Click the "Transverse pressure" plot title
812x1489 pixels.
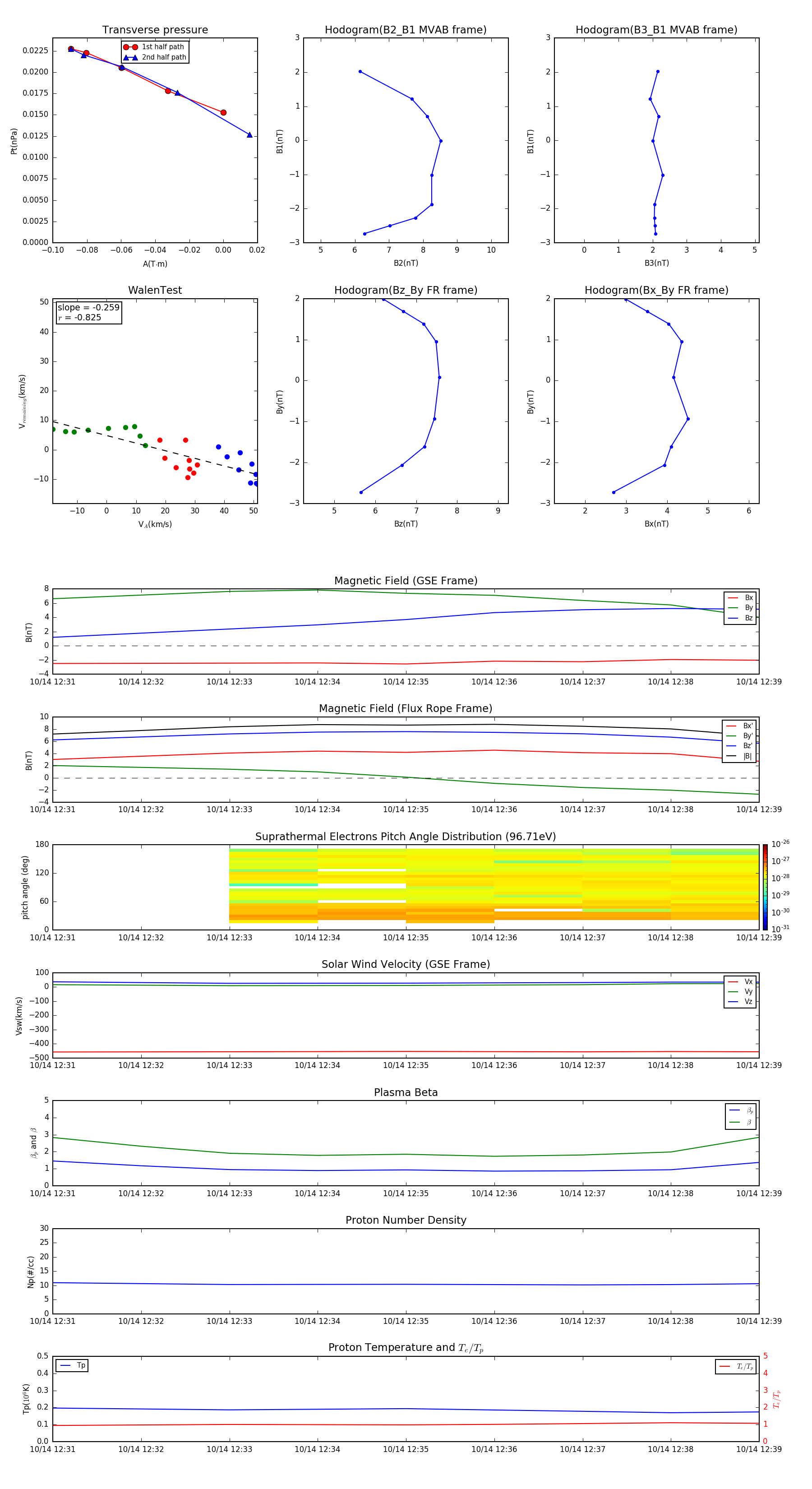point(155,30)
